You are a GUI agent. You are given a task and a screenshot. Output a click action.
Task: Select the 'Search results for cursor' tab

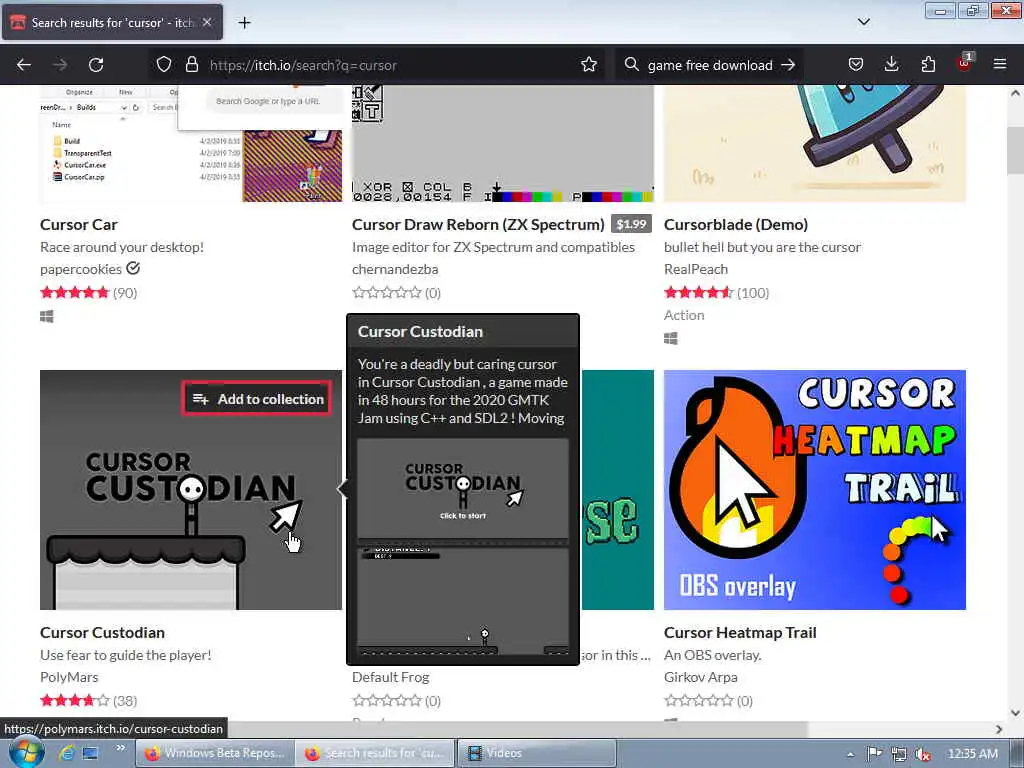coord(112,23)
